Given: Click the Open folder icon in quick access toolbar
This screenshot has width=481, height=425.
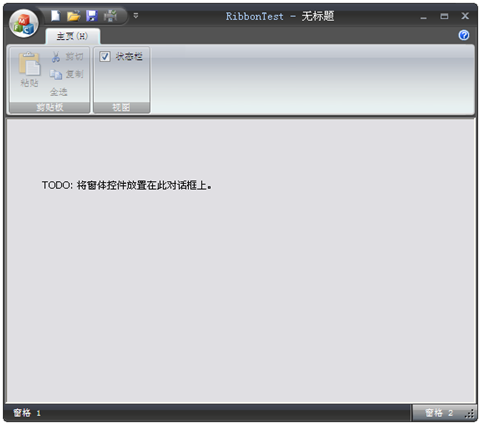Looking at the screenshot, I should tap(73, 16).
